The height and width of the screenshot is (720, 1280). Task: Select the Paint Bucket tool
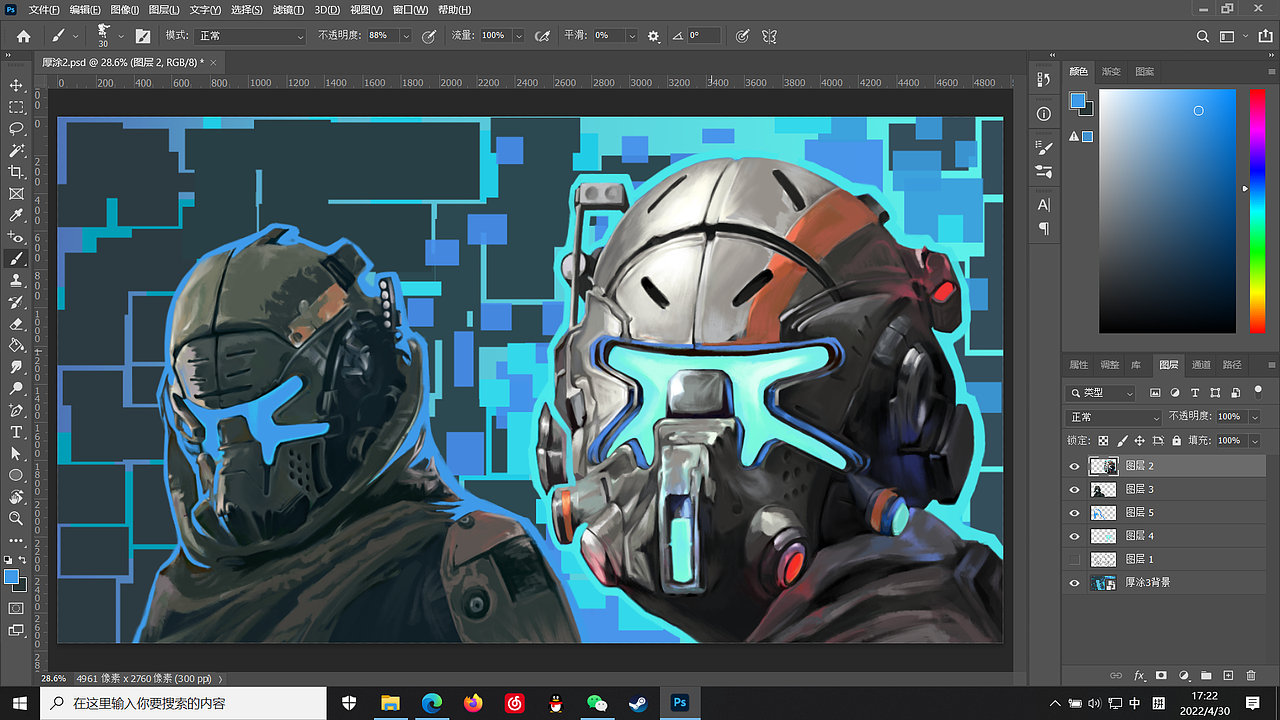[x=16, y=346]
